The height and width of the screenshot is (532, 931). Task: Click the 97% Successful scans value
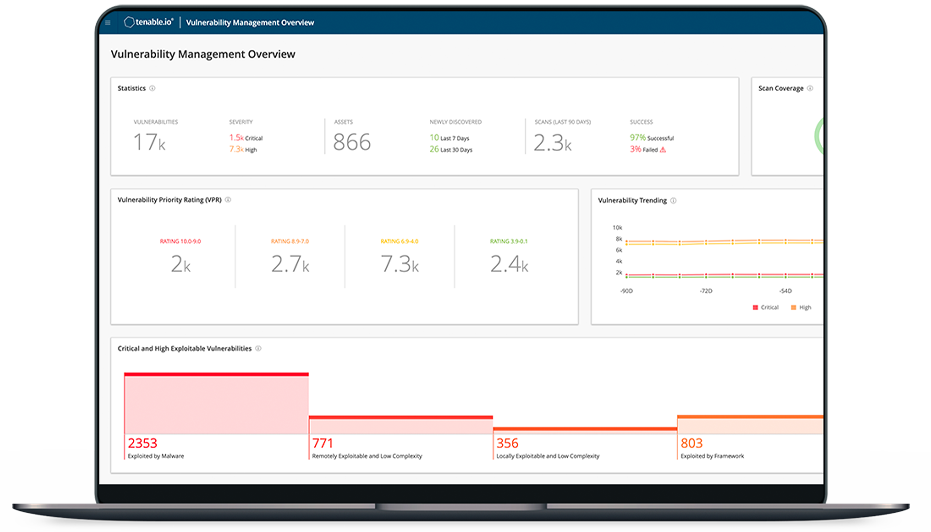coord(652,138)
